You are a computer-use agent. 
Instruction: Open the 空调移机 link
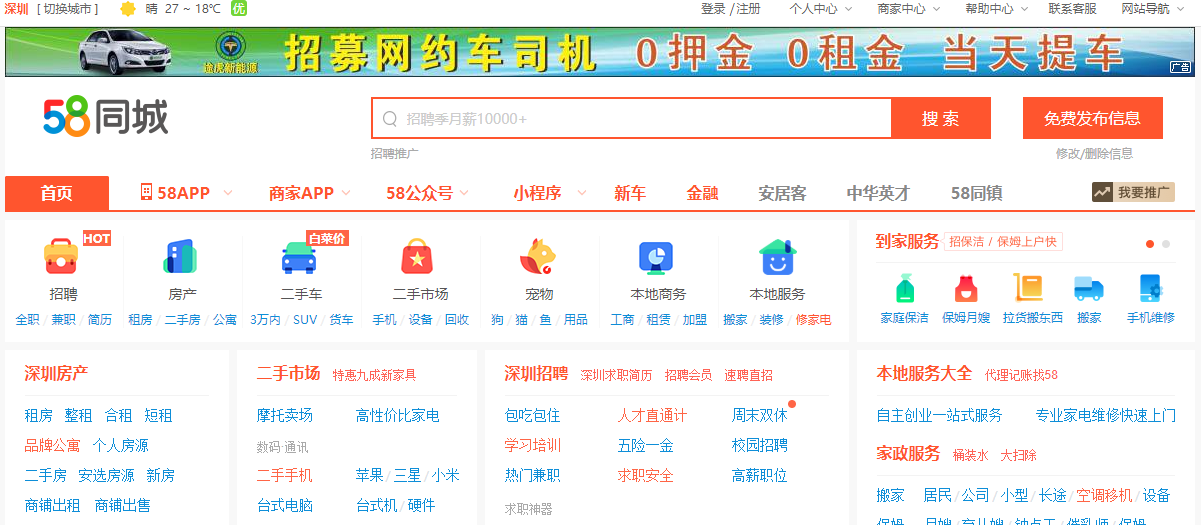(1104, 495)
